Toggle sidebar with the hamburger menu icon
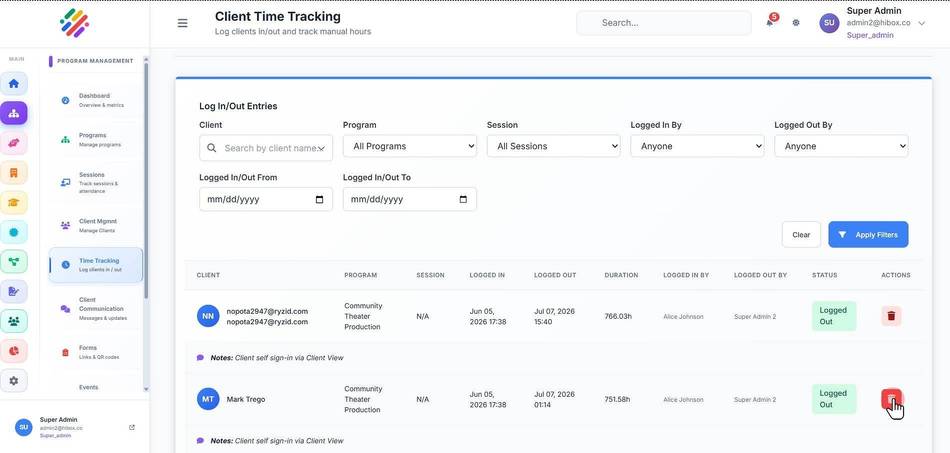The width and height of the screenshot is (950, 453). coord(182,23)
